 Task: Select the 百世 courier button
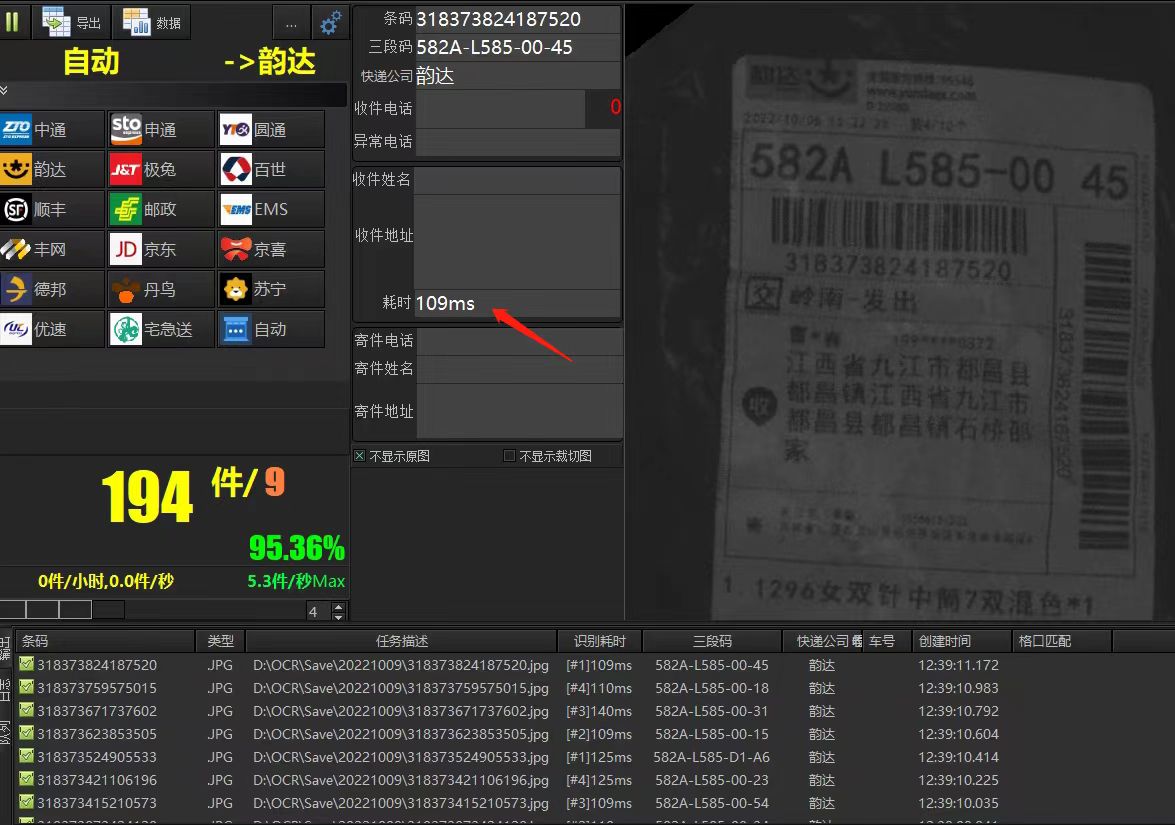point(271,169)
